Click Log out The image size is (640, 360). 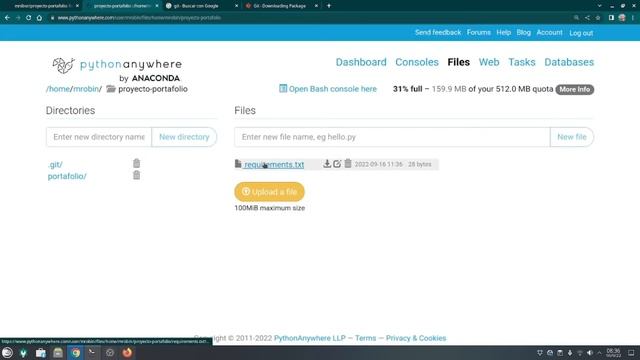point(581,33)
